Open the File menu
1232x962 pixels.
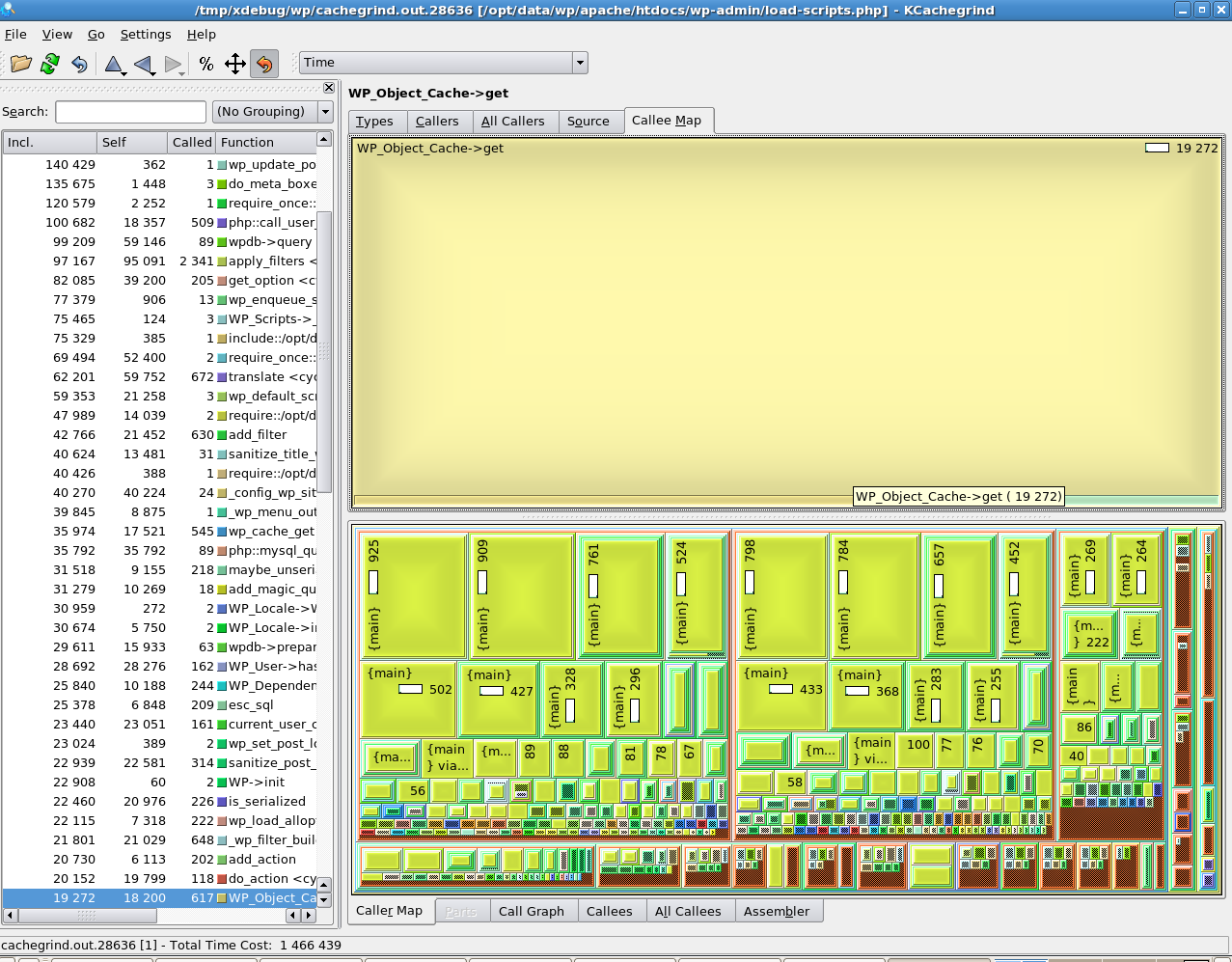click(15, 34)
